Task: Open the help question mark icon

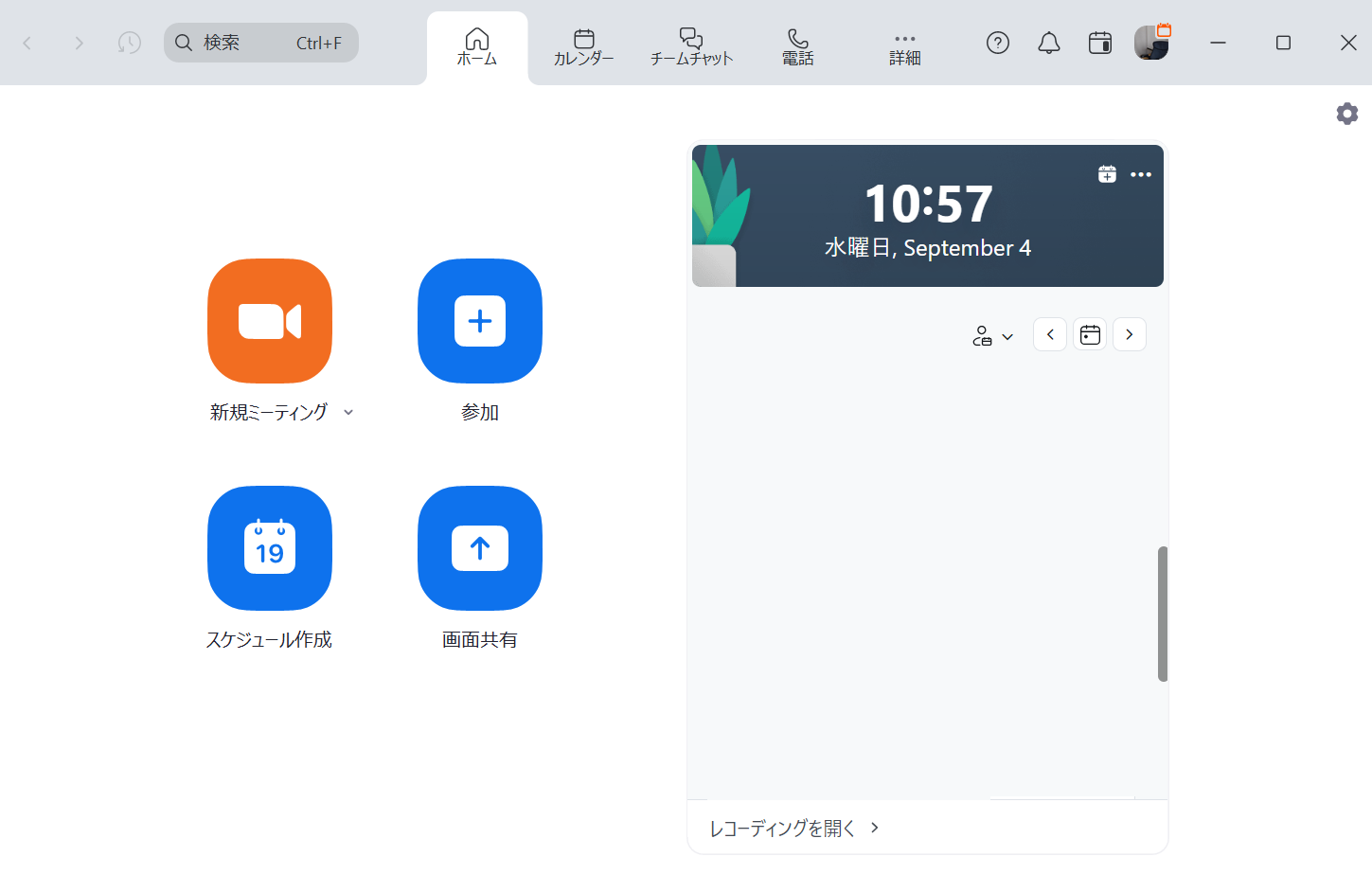Action: 998,43
